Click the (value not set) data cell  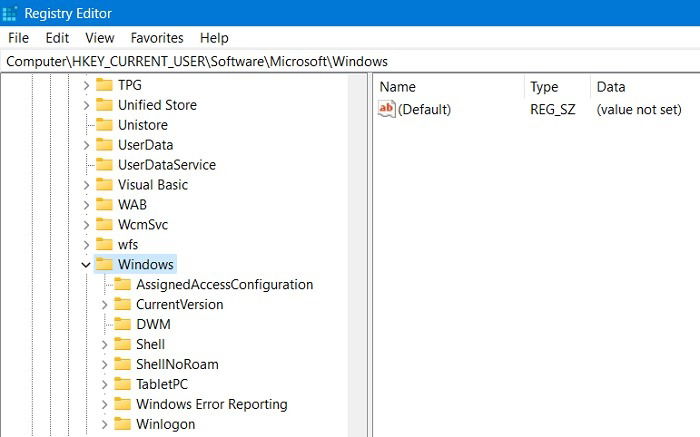click(639, 109)
